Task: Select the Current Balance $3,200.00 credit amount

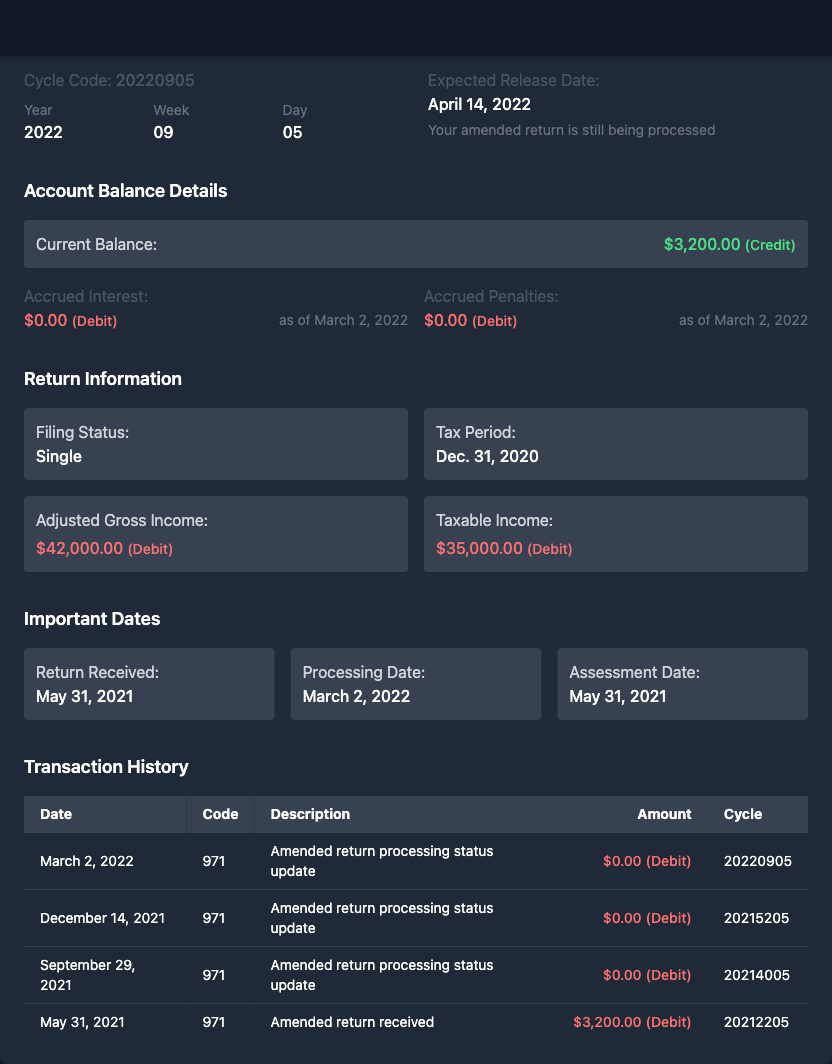Action: 729,244
